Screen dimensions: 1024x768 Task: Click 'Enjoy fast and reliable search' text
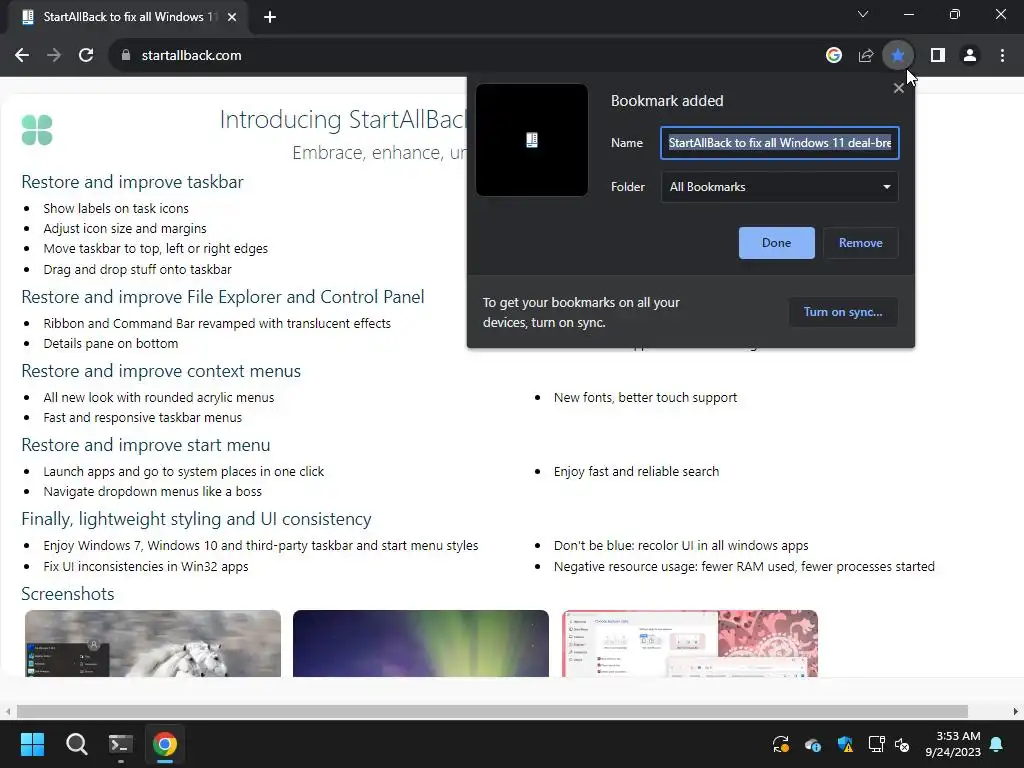tap(636, 472)
